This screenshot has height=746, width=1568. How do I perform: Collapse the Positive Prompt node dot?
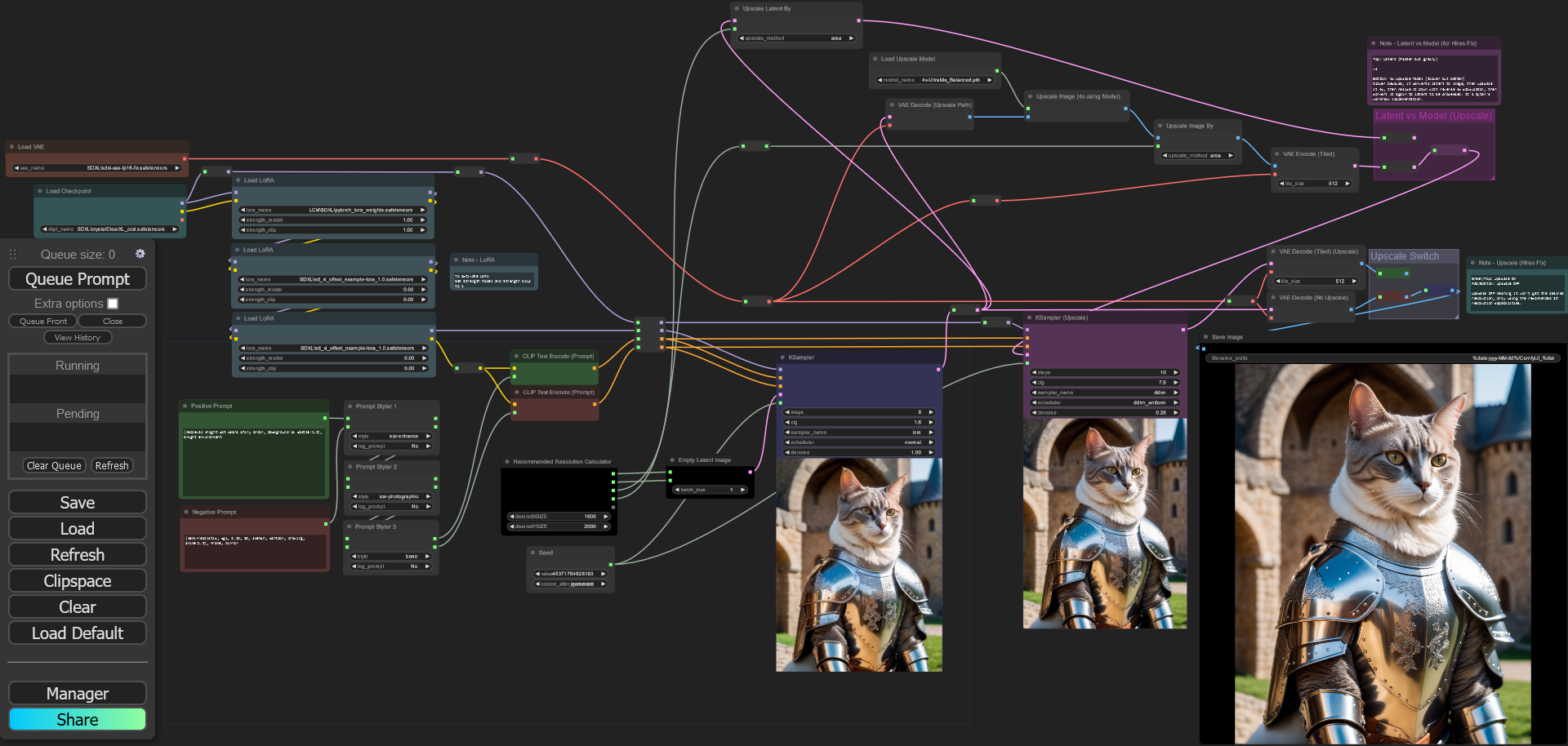185,406
